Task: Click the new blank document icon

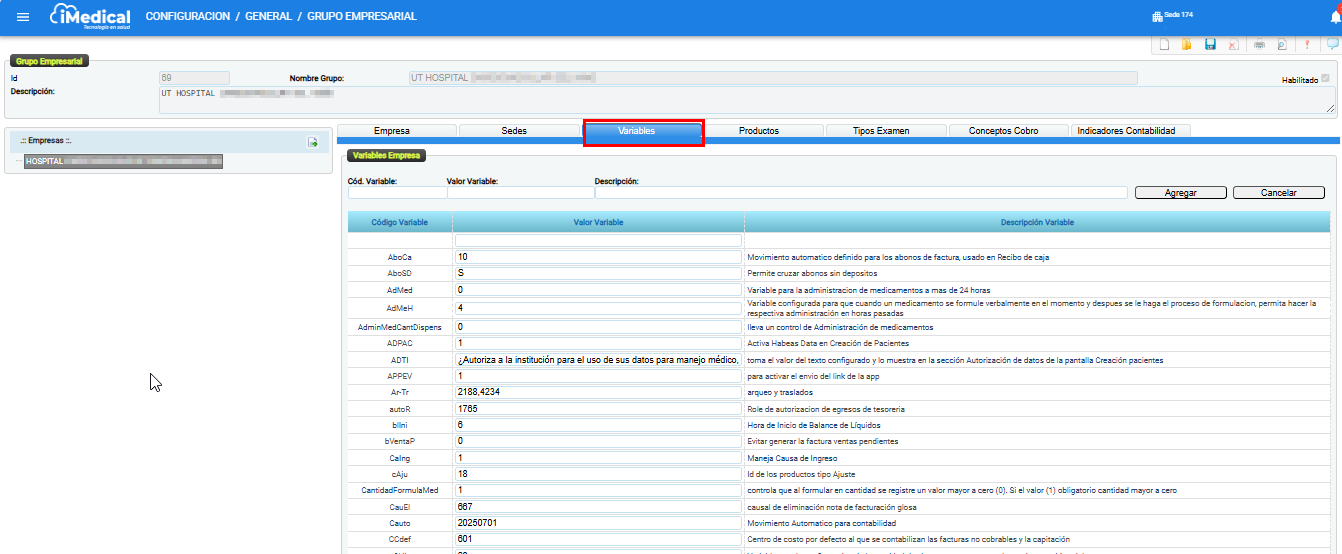Action: (x=1164, y=44)
